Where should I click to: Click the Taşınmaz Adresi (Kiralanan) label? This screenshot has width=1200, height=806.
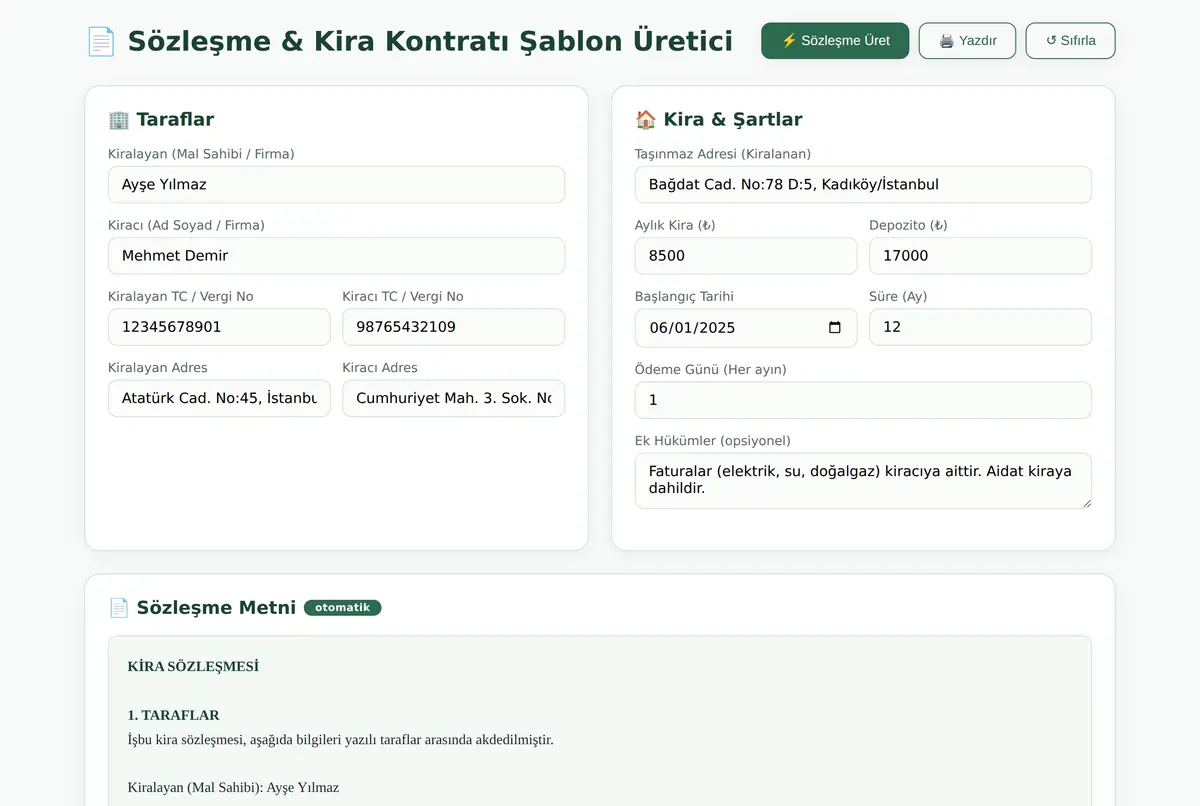pos(723,154)
